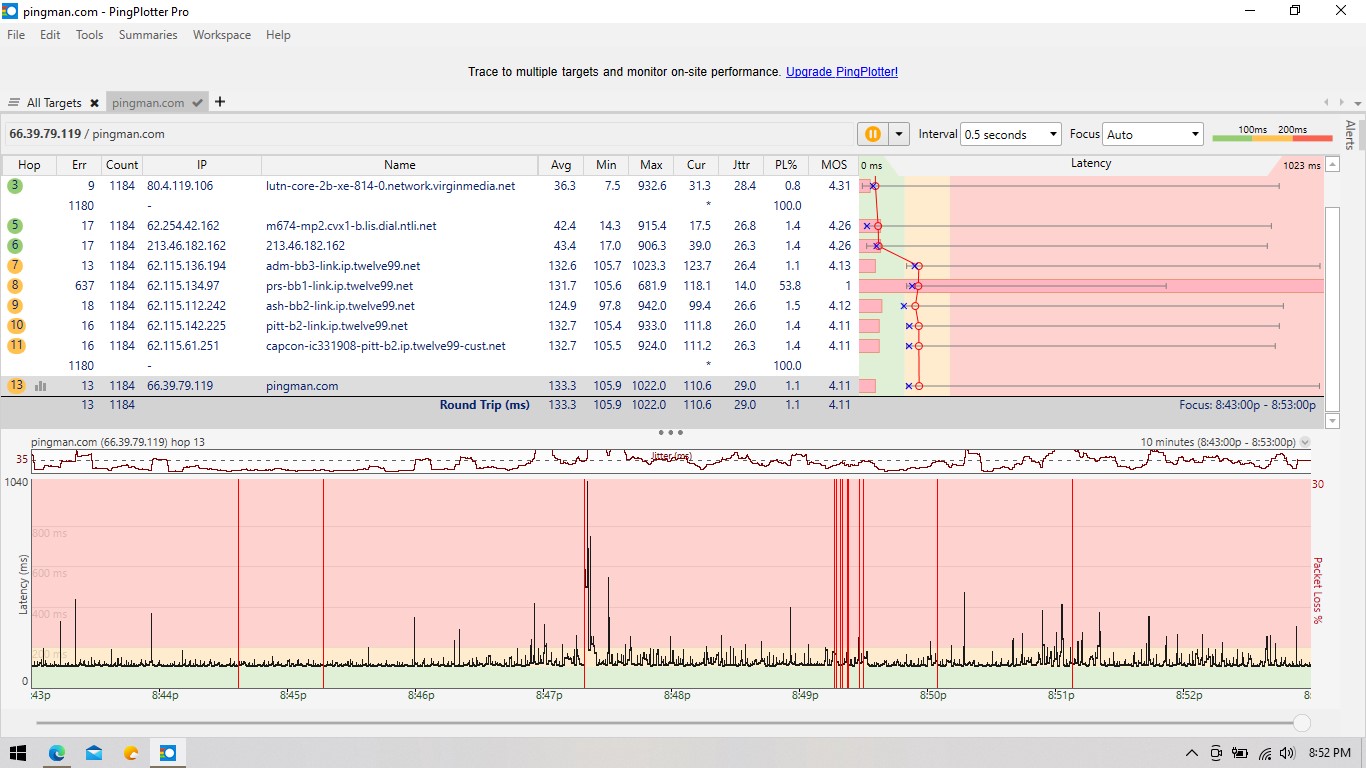Image resolution: width=1366 pixels, height=768 pixels.
Task: Click the latency color scale bar
Action: (x=1272, y=138)
